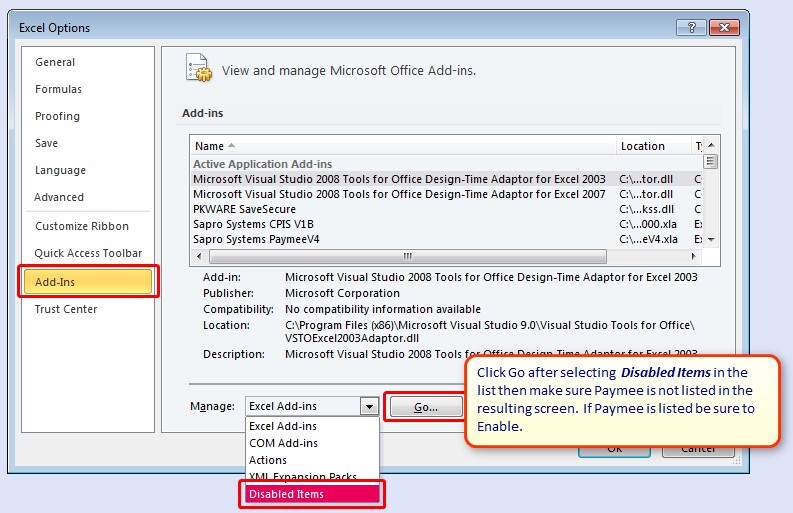Screen dimensions: 793x513
Task: Click the Add-ins gear page icon
Action: [x=198, y=68]
